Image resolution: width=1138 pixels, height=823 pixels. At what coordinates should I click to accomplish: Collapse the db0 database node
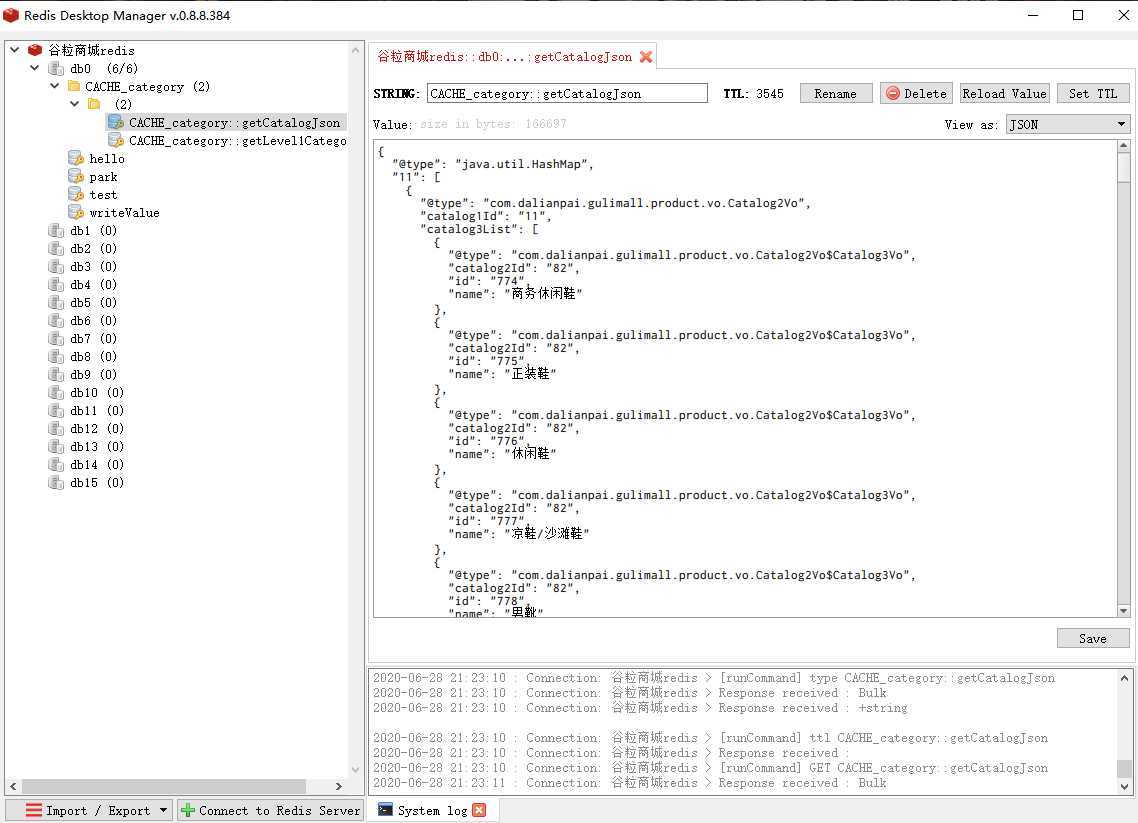pyautogui.click(x=34, y=67)
